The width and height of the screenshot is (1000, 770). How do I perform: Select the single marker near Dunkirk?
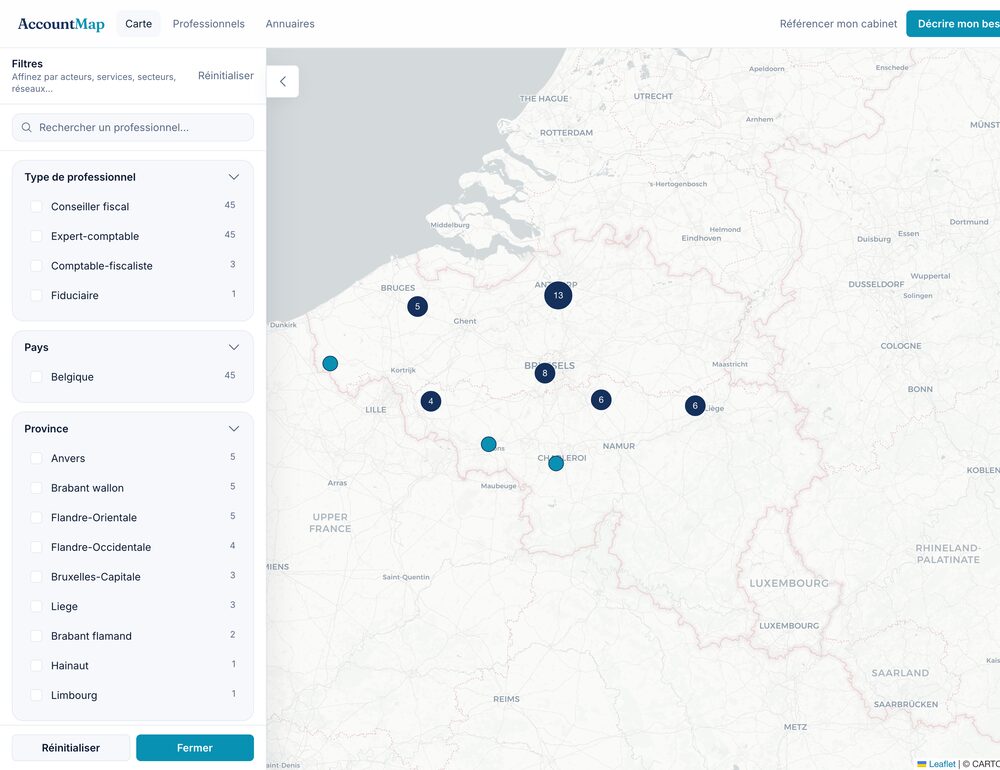pyautogui.click(x=330, y=364)
